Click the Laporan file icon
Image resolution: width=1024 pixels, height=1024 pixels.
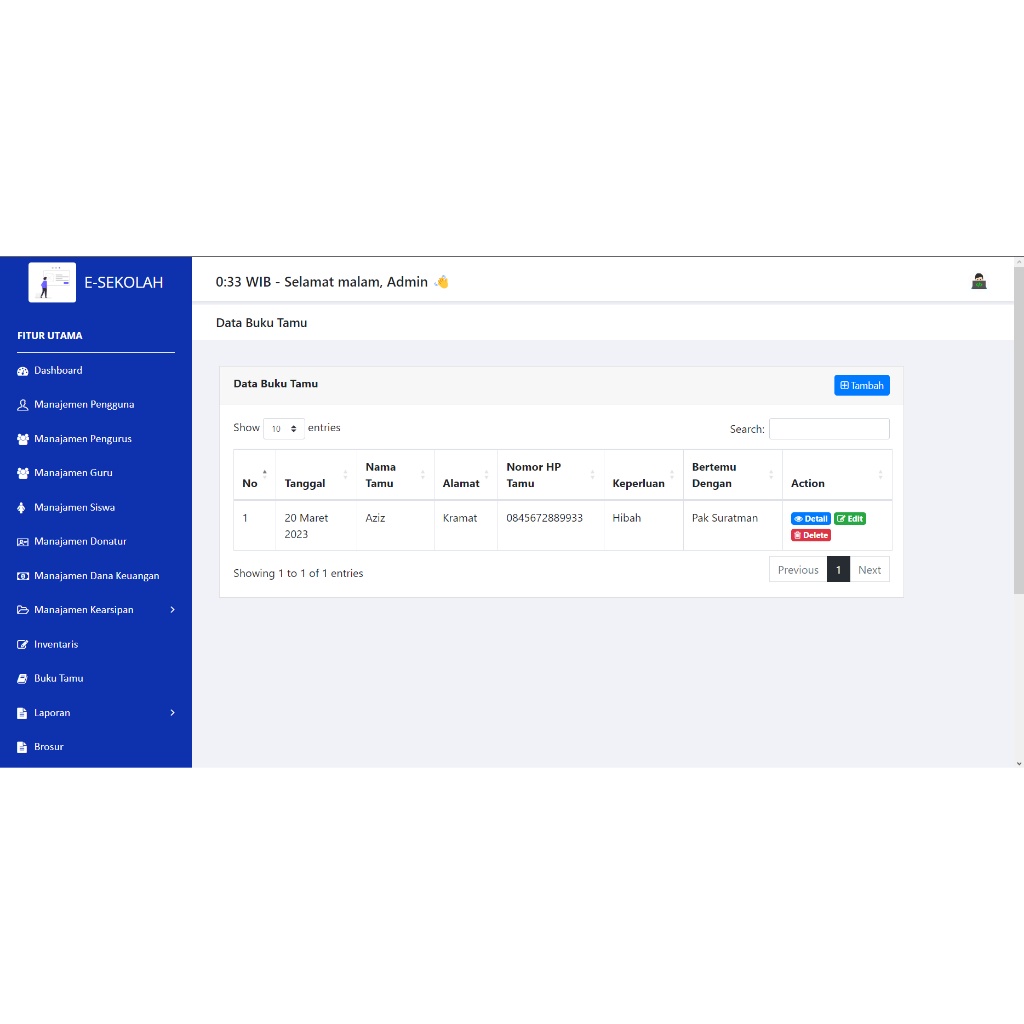22,712
